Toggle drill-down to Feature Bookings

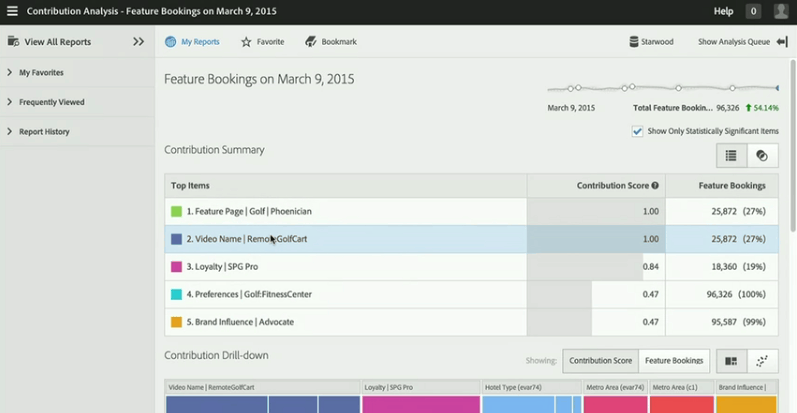pyautogui.click(x=673, y=361)
